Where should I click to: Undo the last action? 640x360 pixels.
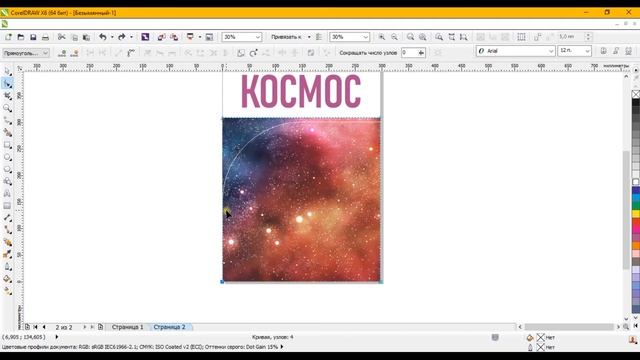pyautogui.click(x=102, y=37)
